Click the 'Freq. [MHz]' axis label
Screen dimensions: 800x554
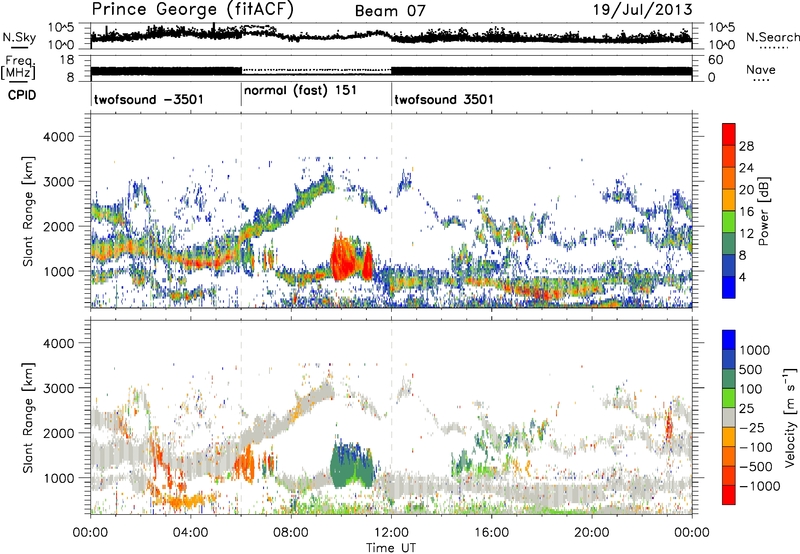(x=18, y=67)
